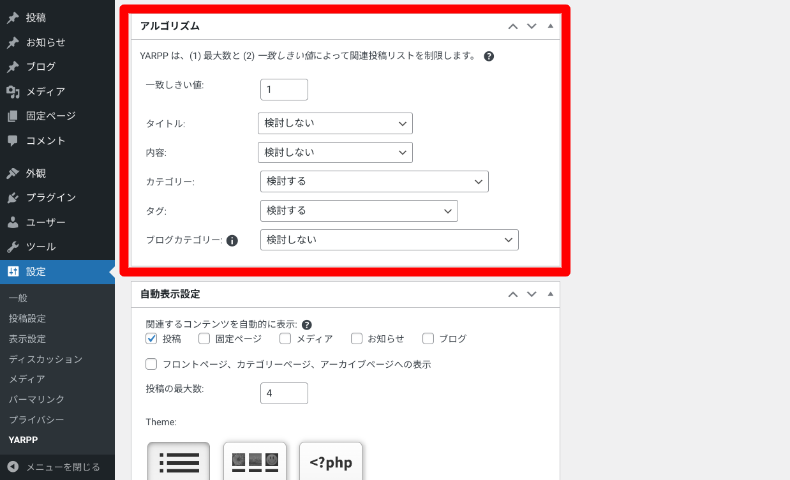Click the 投稿 pin icon in sidebar
The height and width of the screenshot is (480, 790).
pyautogui.click(x=13, y=18)
